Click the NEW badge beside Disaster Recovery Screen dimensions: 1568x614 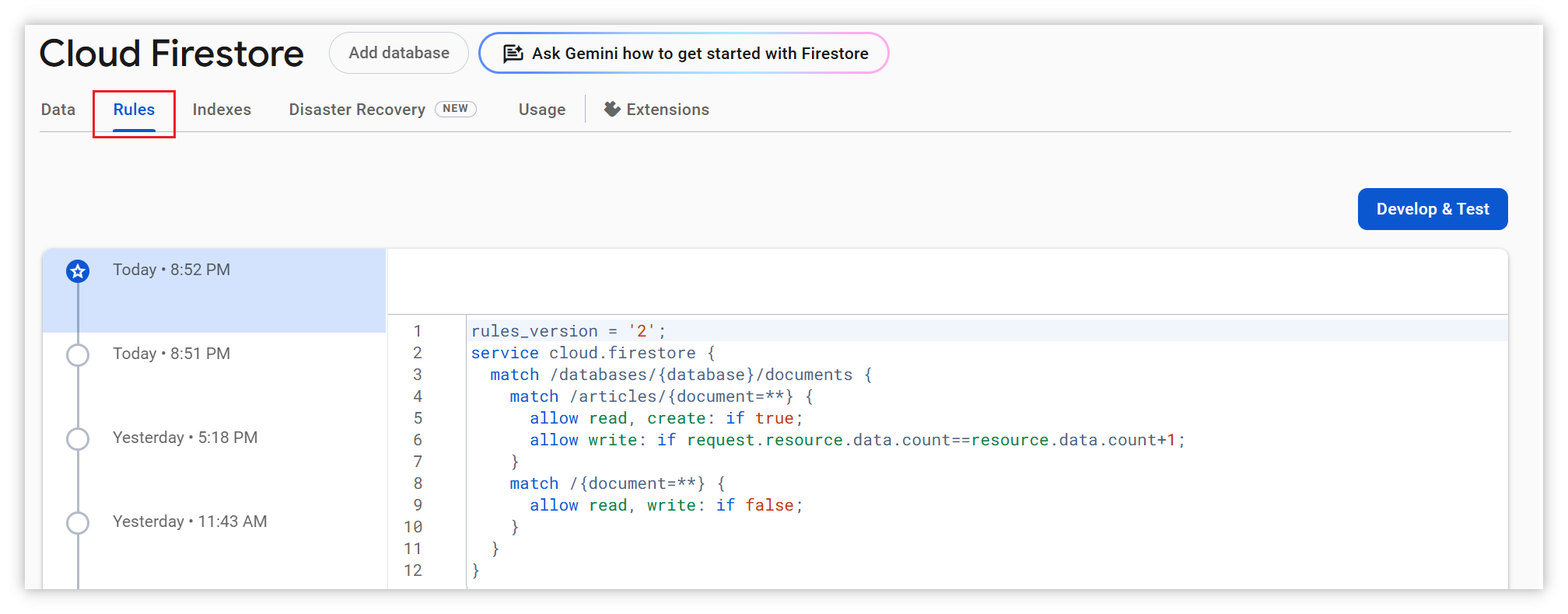click(456, 109)
